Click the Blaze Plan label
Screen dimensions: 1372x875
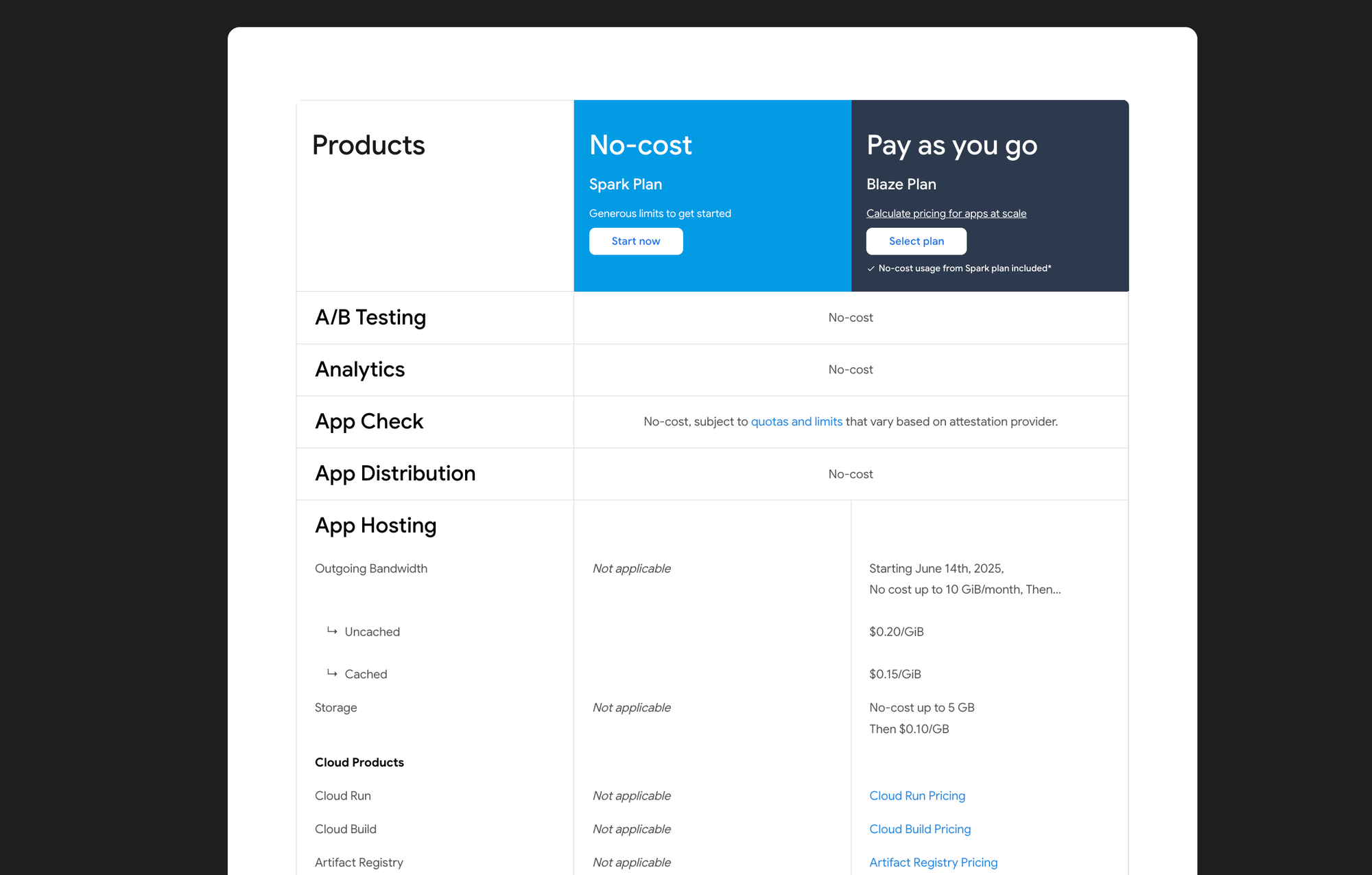point(901,184)
